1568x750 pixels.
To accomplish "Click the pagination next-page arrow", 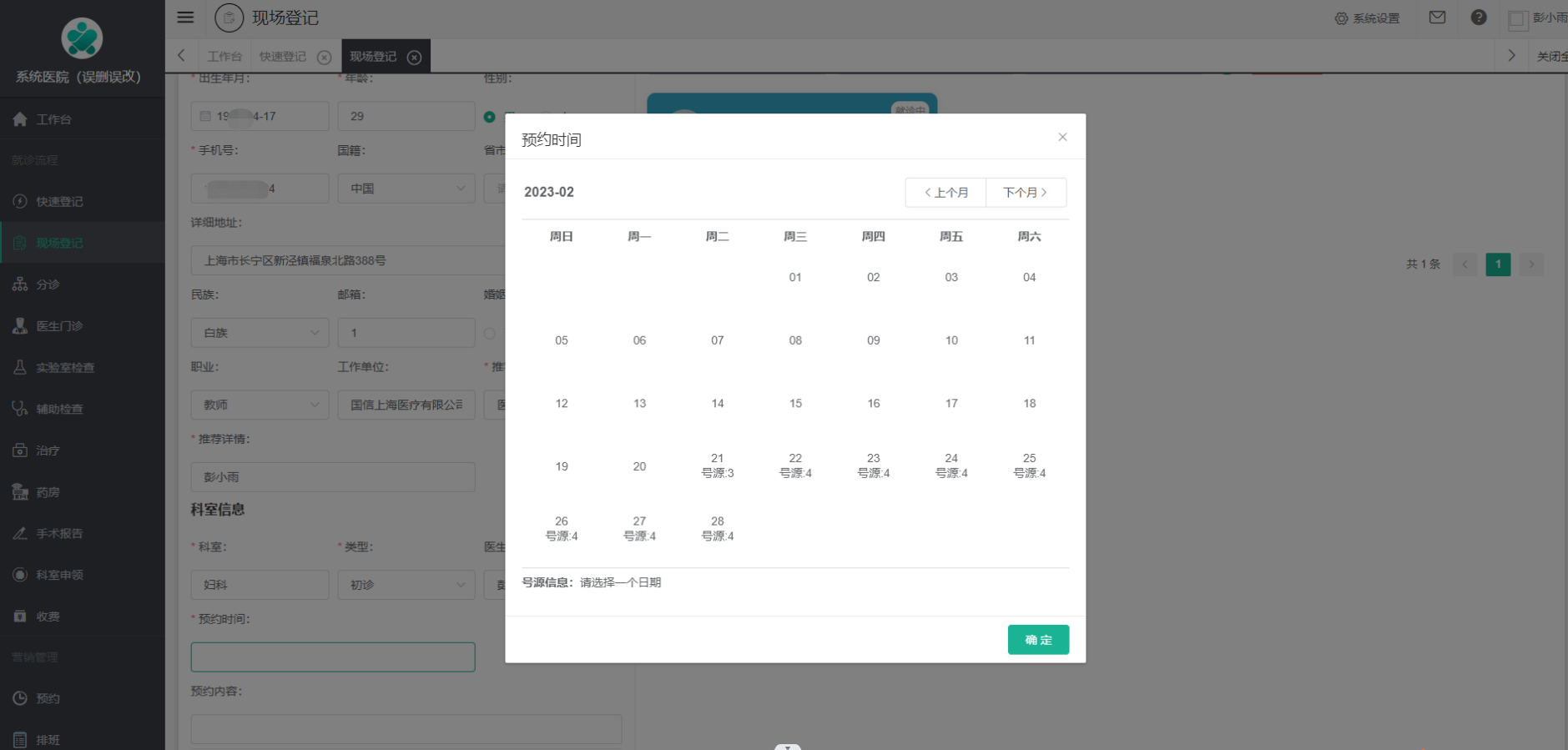I will pyautogui.click(x=1531, y=264).
